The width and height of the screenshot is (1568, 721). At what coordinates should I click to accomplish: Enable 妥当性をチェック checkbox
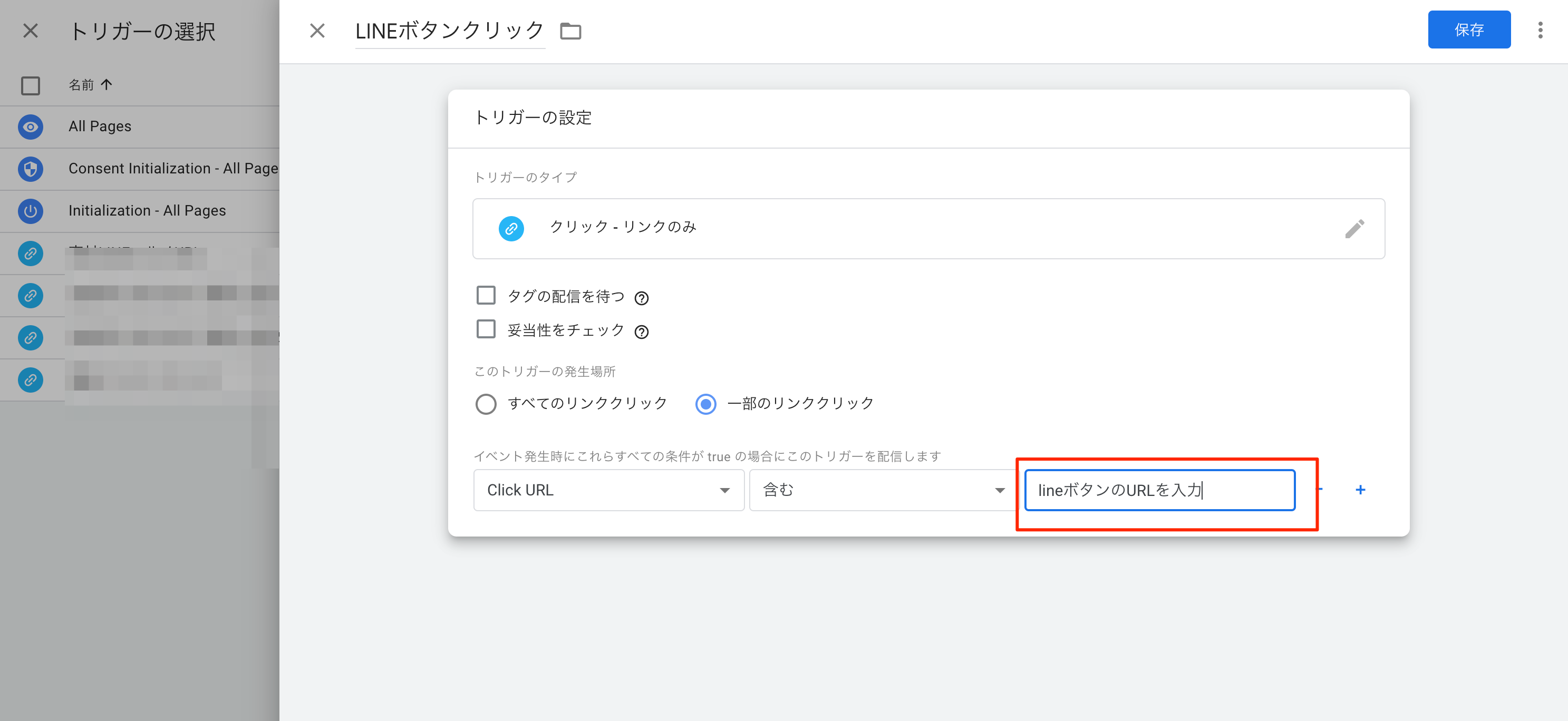[486, 329]
